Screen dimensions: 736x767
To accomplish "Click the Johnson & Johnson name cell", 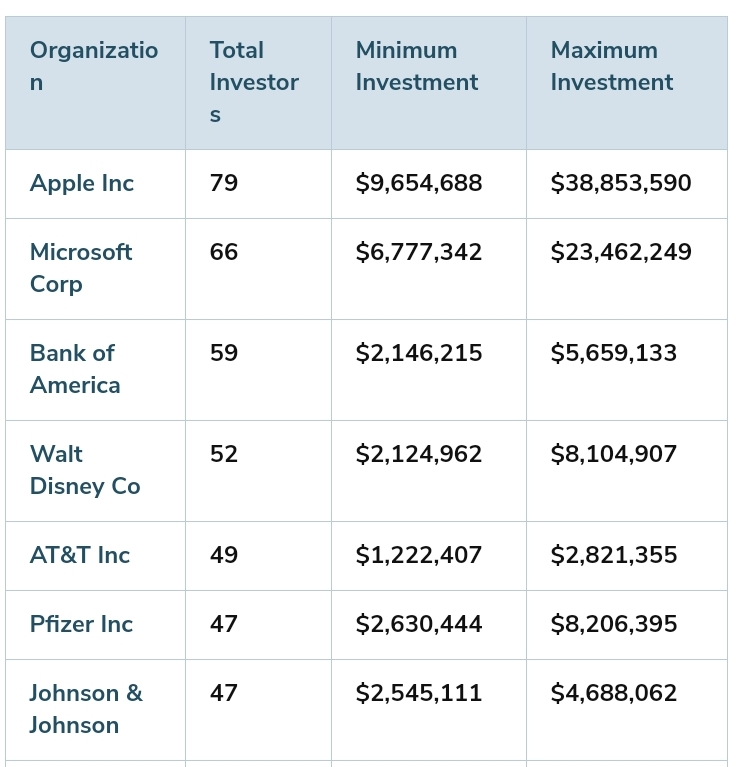I will (86, 709).
